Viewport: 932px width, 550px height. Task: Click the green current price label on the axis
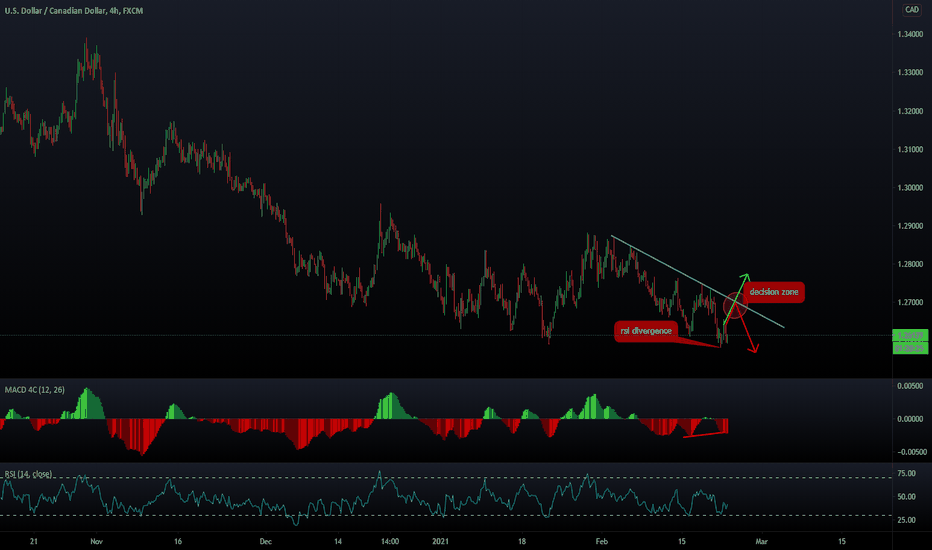[910, 335]
